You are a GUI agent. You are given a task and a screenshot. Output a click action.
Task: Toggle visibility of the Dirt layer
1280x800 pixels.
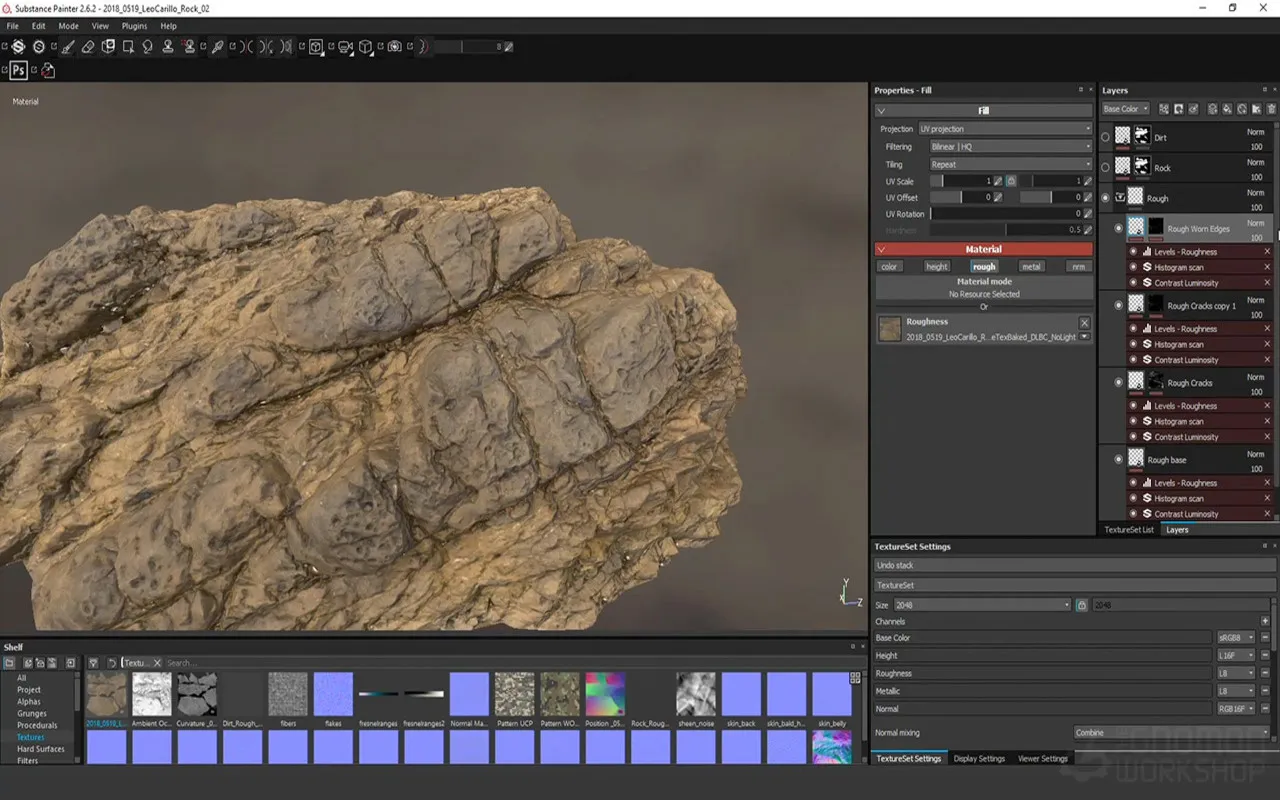(x=1106, y=137)
